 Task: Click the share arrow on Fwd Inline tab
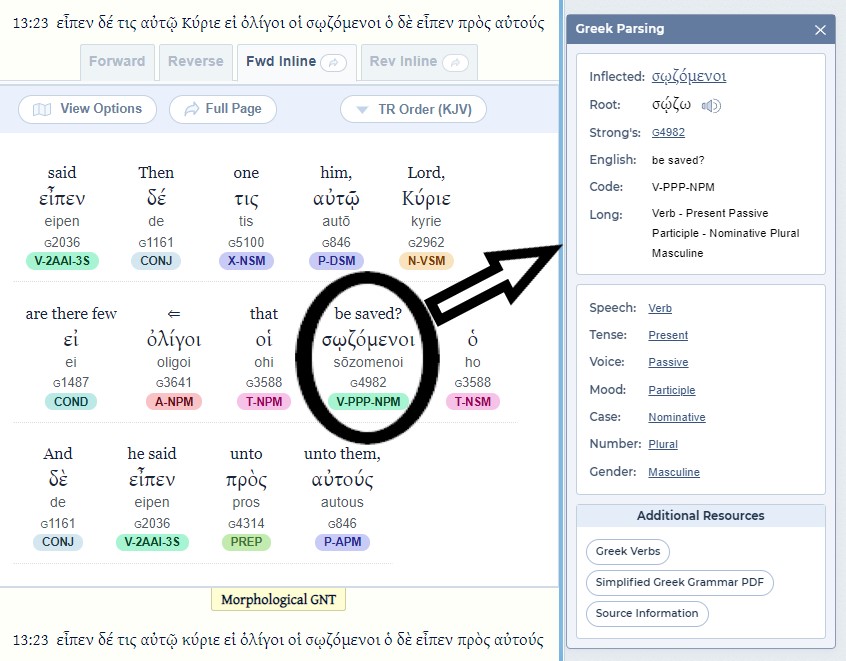pyautogui.click(x=335, y=62)
